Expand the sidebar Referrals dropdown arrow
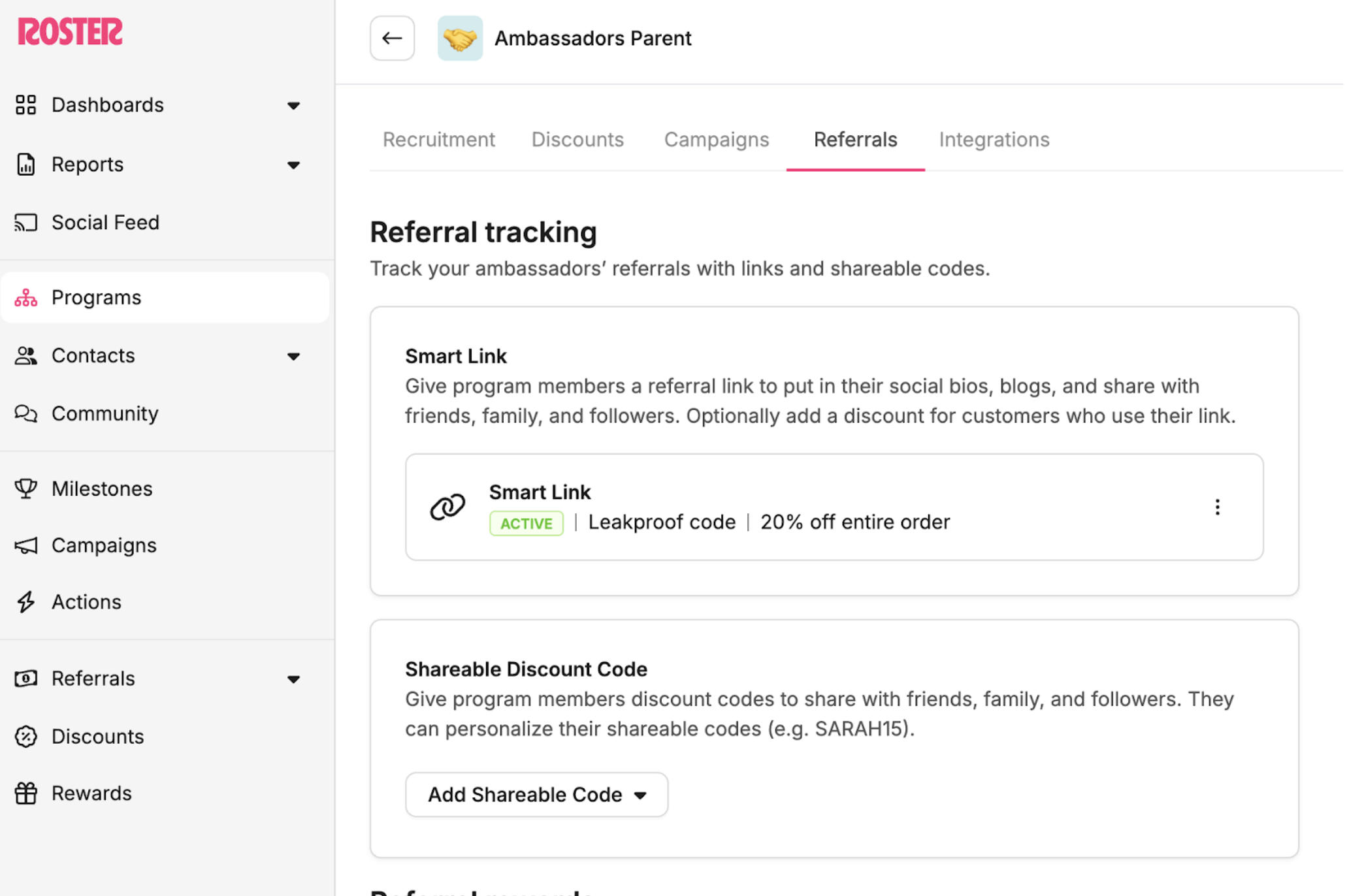 [293, 679]
